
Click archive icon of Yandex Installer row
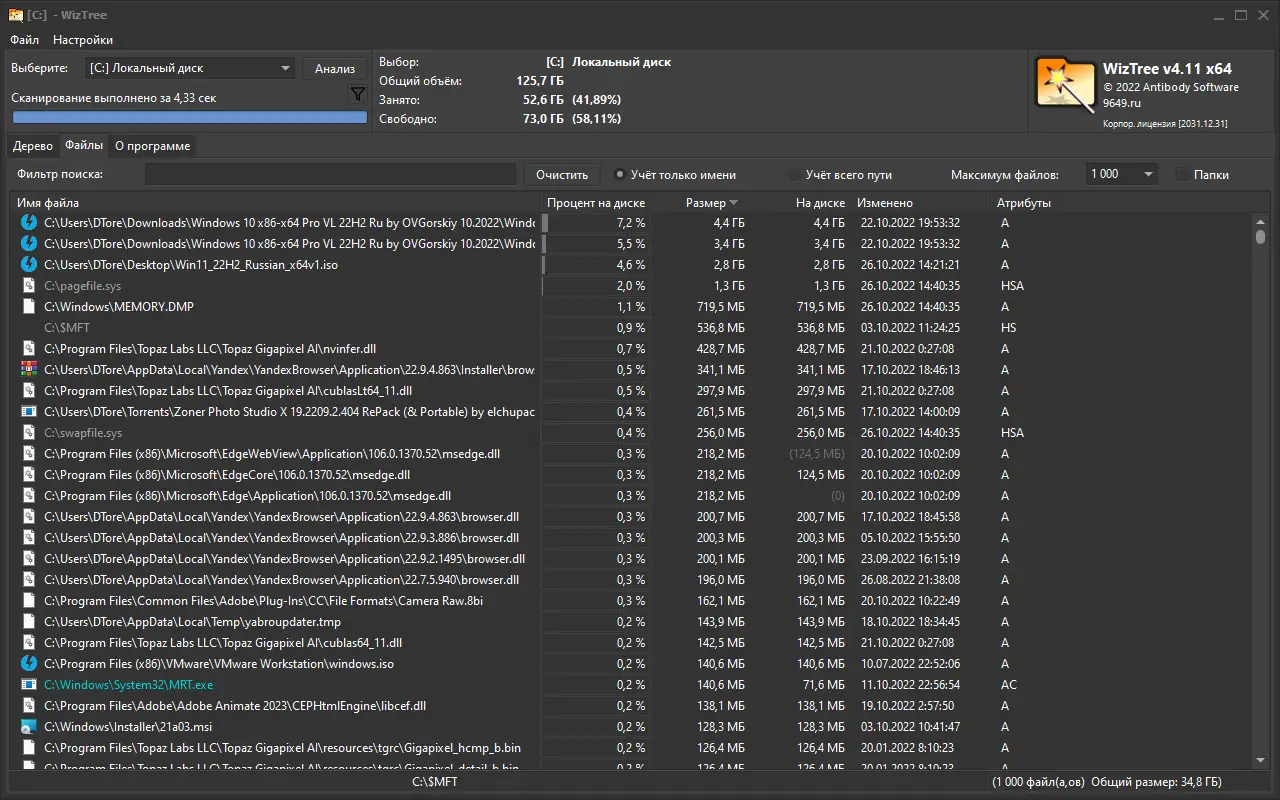pos(29,370)
